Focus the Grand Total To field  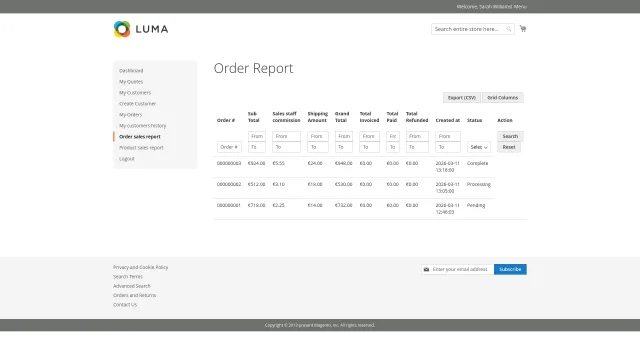[x=344, y=147]
